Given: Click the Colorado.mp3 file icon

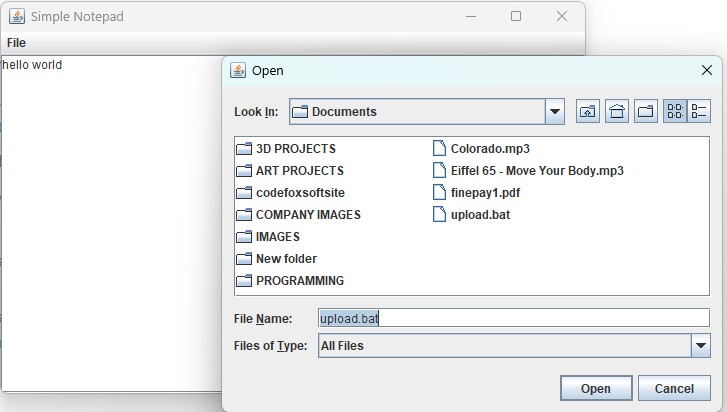Looking at the screenshot, I should point(439,148).
